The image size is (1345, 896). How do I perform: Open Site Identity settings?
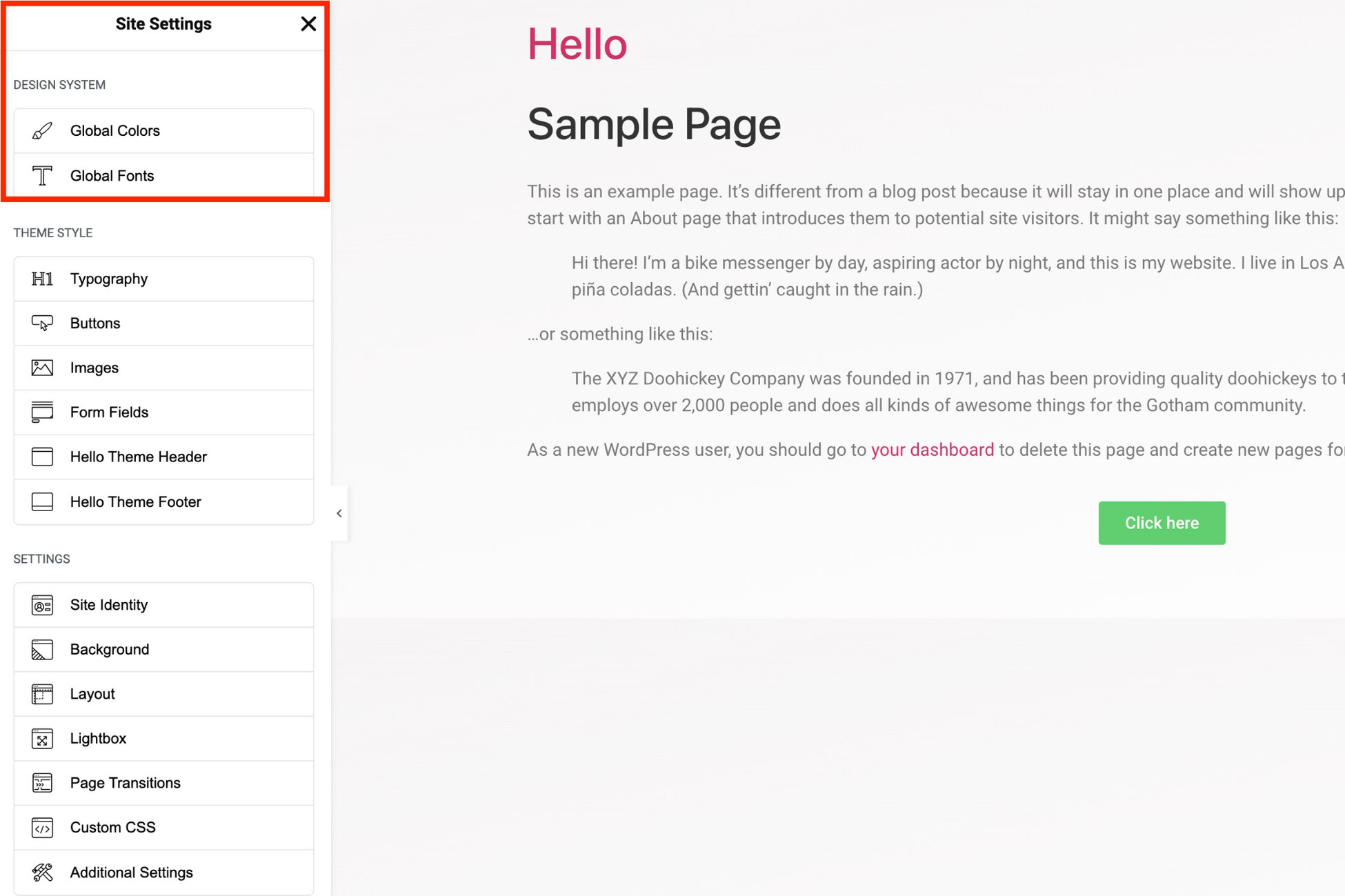click(x=163, y=605)
